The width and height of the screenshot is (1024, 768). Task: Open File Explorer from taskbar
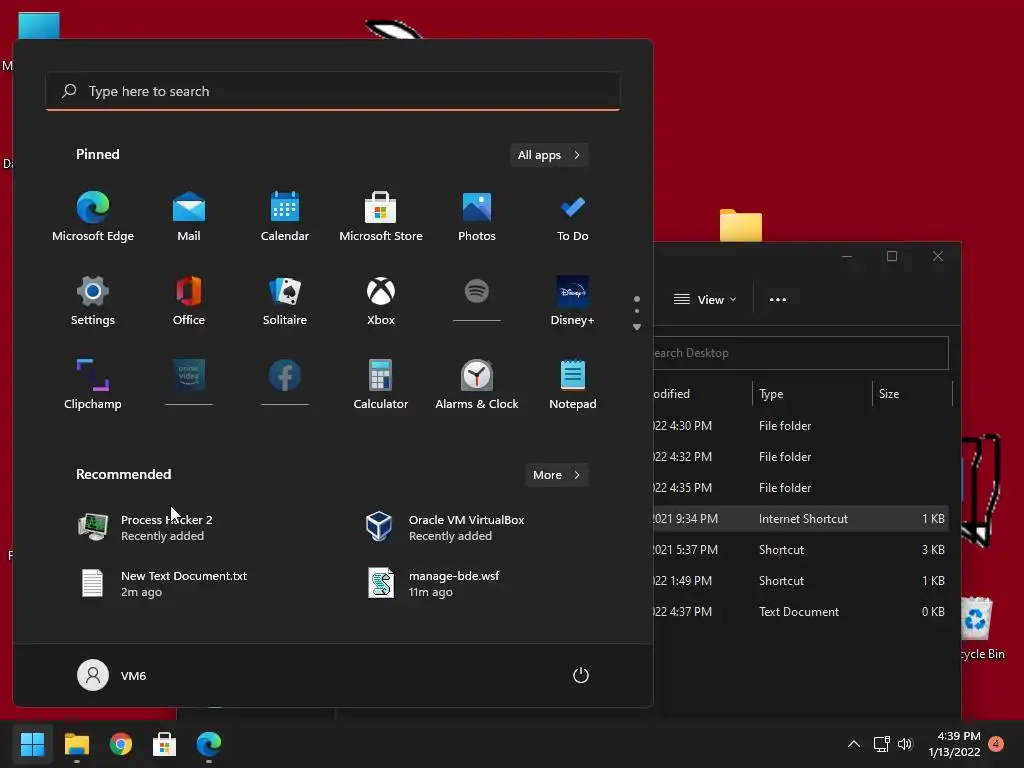pos(76,744)
